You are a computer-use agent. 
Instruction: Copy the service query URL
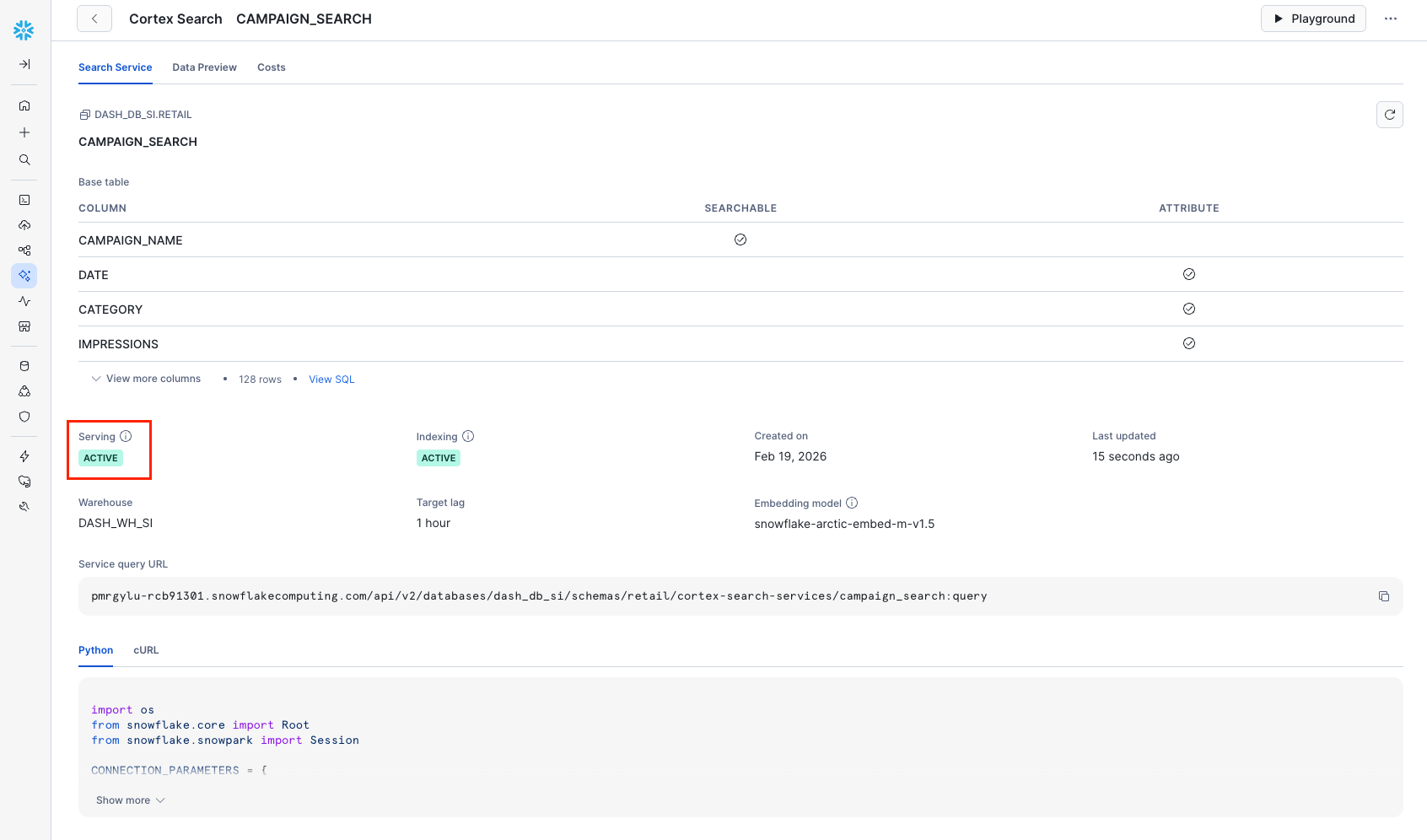coord(1383,596)
